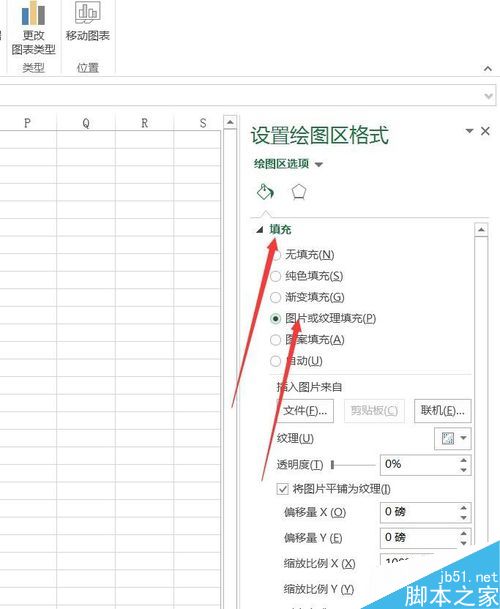This screenshot has width=500, height=609.
Task: Increase 偏移量 X with up spinner
Action: tap(463, 508)
